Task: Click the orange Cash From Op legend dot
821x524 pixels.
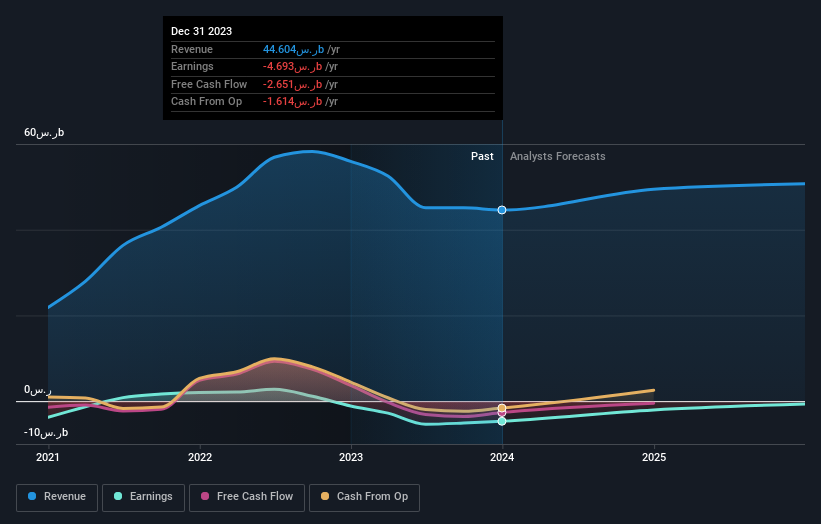Action: point(325,496)
